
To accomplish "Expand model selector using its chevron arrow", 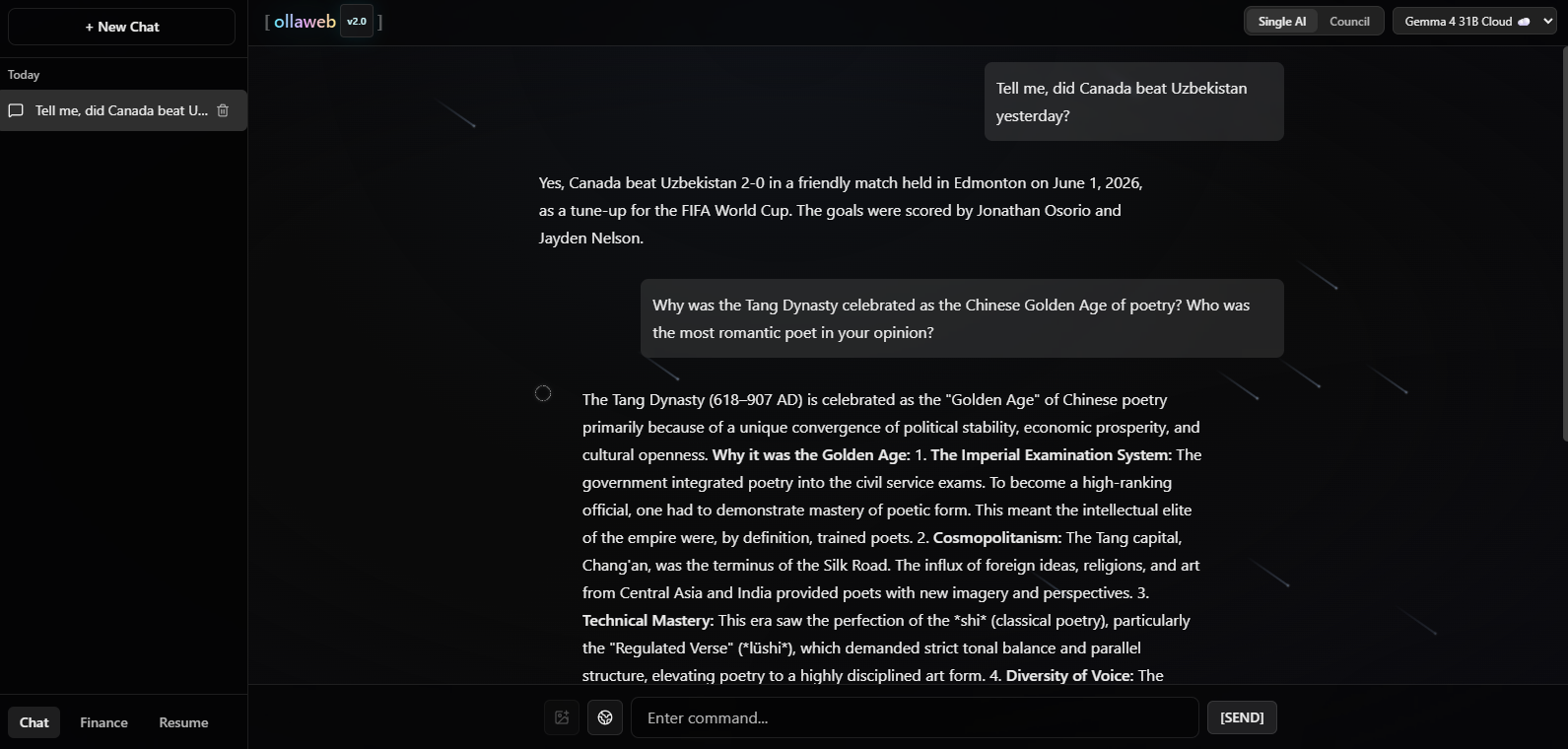I will pos(1547,22).
